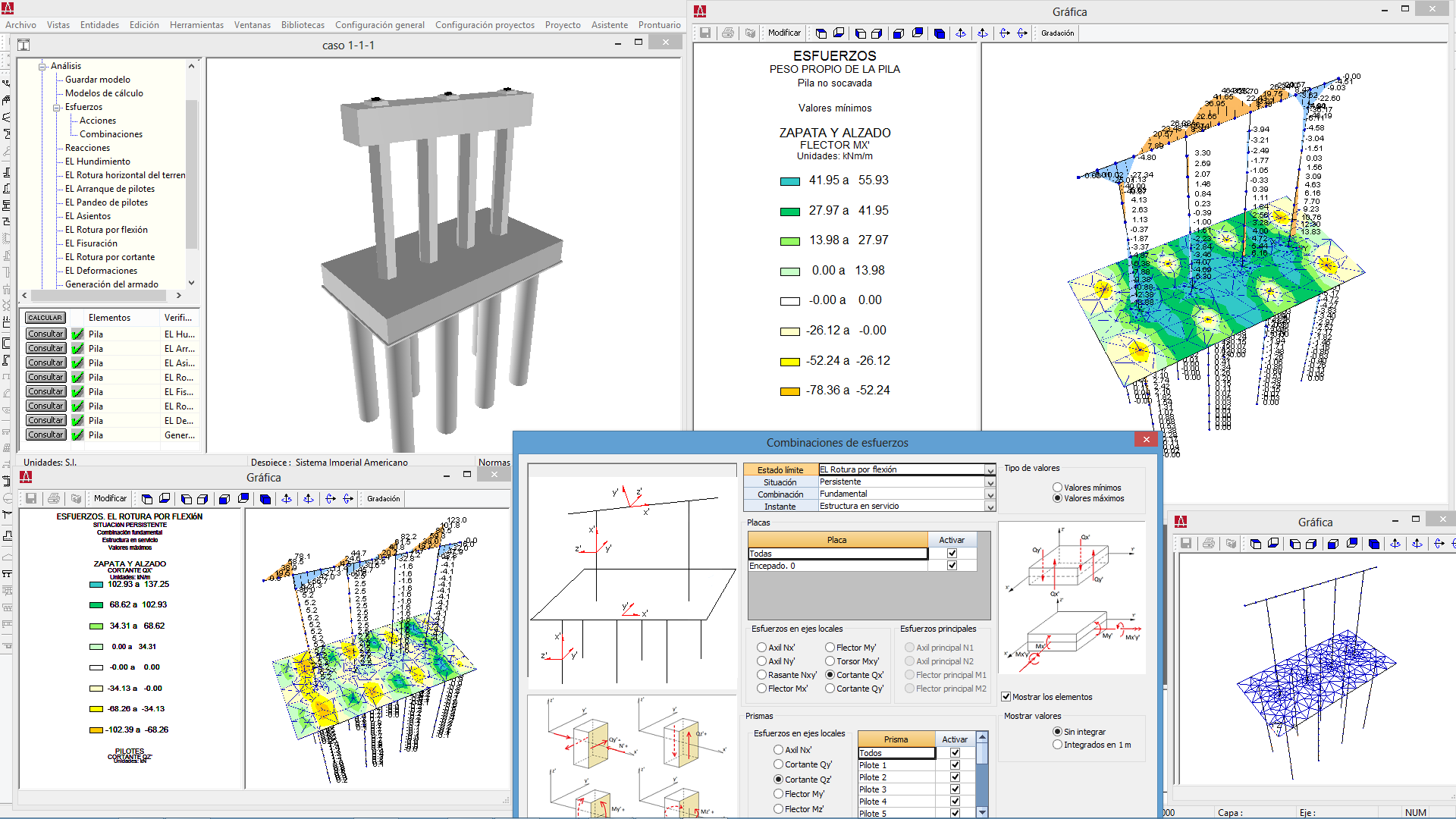Select EL Fisuración in the analysis tree
This screenshot has width=1456, height=819.
pos(91,243)
